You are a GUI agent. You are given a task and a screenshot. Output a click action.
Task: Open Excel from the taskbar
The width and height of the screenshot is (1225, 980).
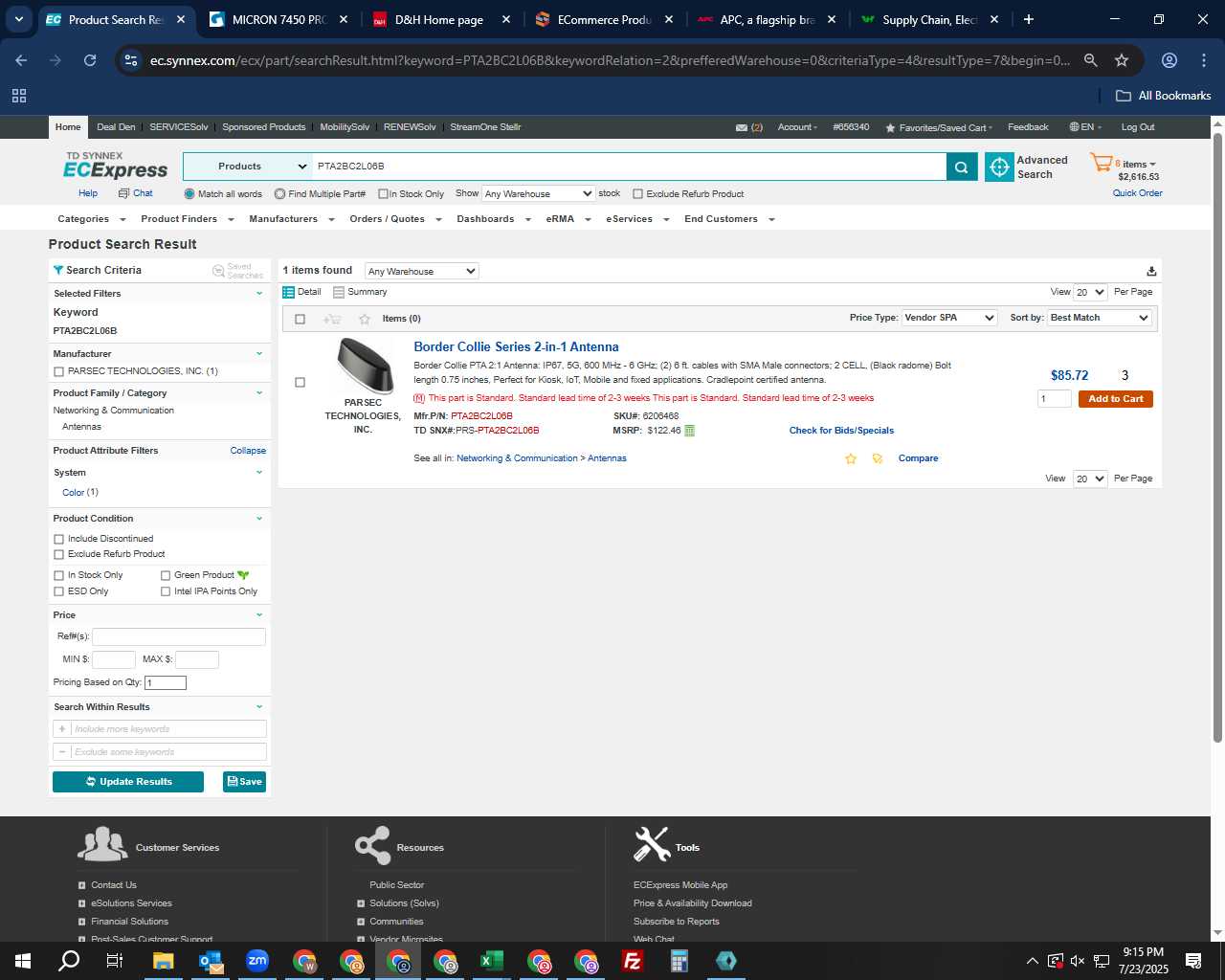click(x=491, y=961)
